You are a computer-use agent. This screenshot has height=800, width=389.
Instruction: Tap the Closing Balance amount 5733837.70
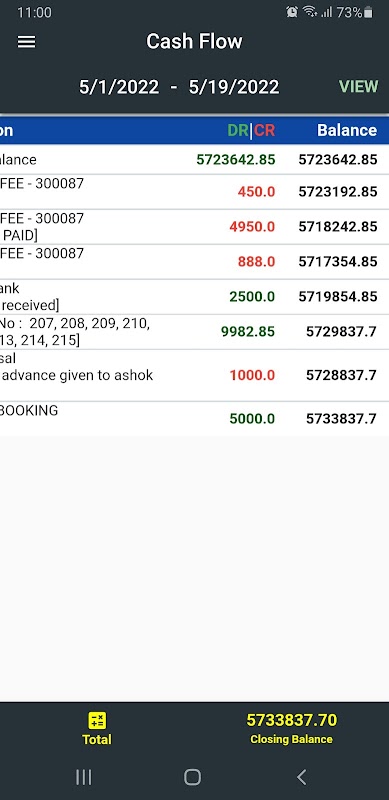pyautogui.click(x=291, y=720)
